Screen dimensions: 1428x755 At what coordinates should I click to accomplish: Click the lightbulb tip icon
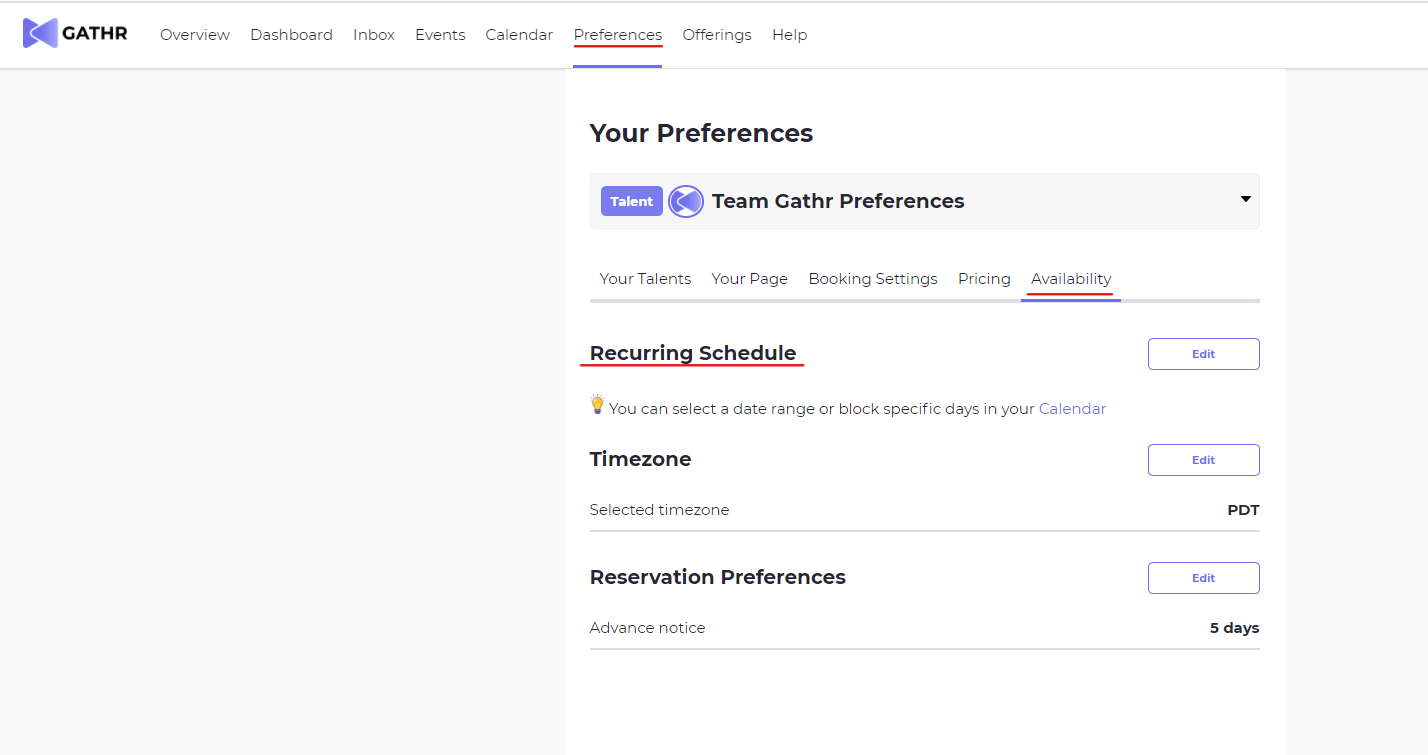click(597, 405)
